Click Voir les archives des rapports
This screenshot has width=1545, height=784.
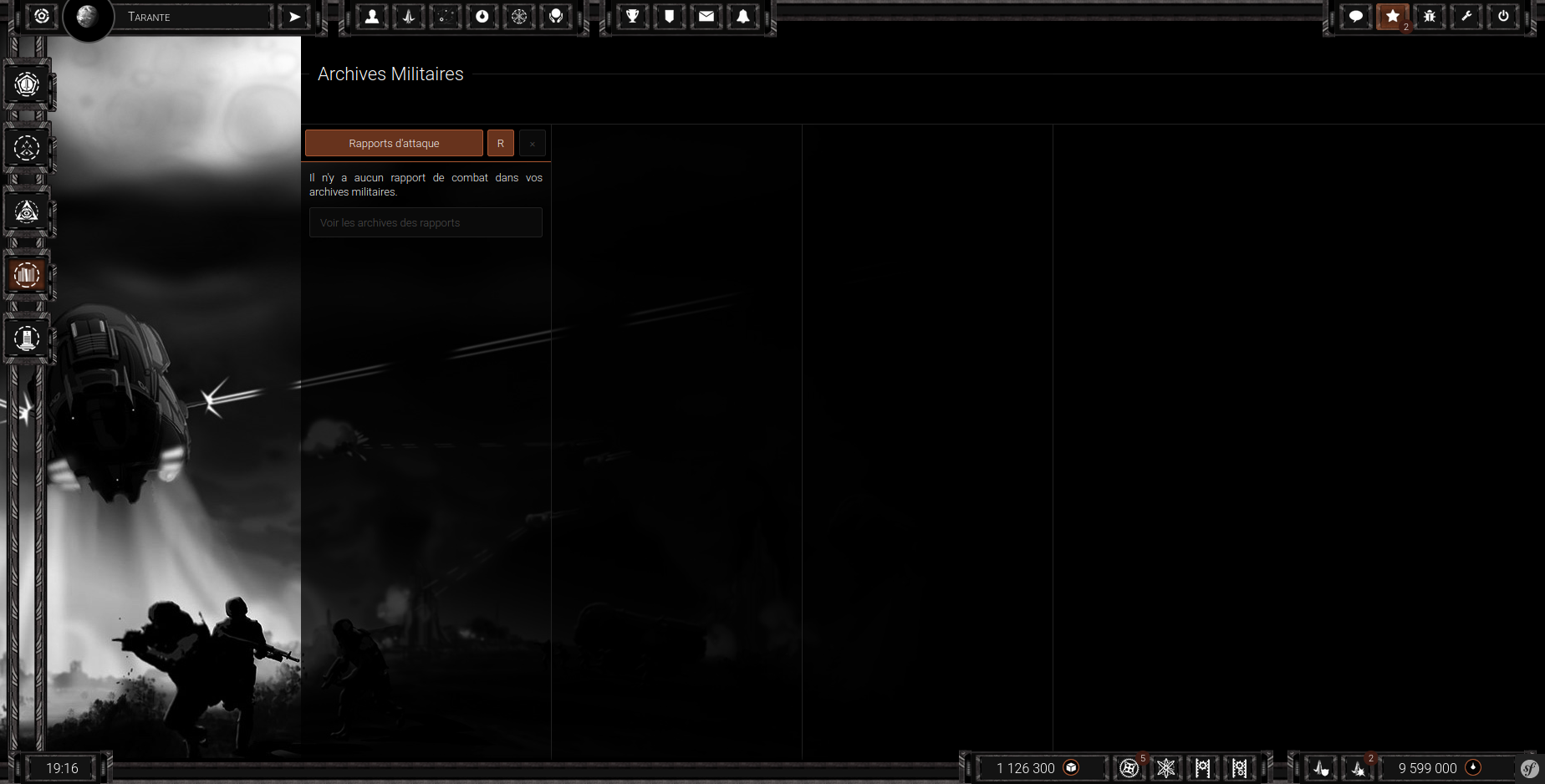(426, 222)
